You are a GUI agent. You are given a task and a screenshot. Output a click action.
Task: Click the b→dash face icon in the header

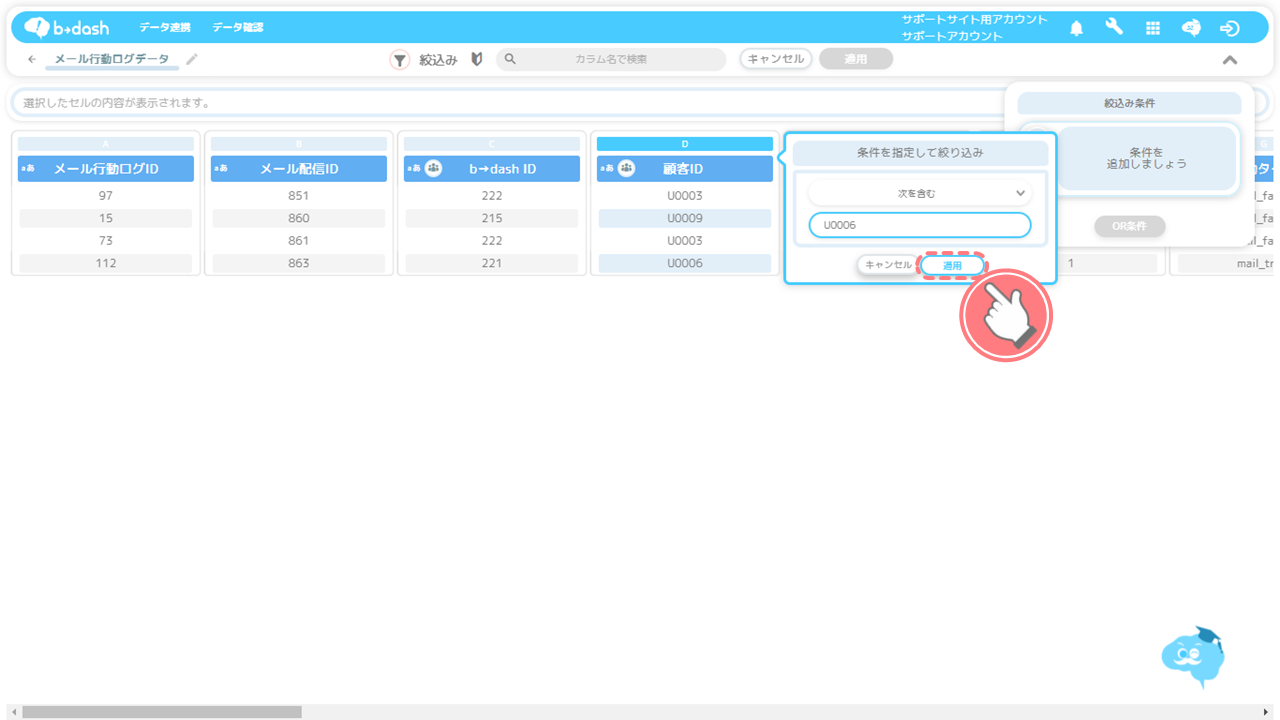coord(1191,28)
